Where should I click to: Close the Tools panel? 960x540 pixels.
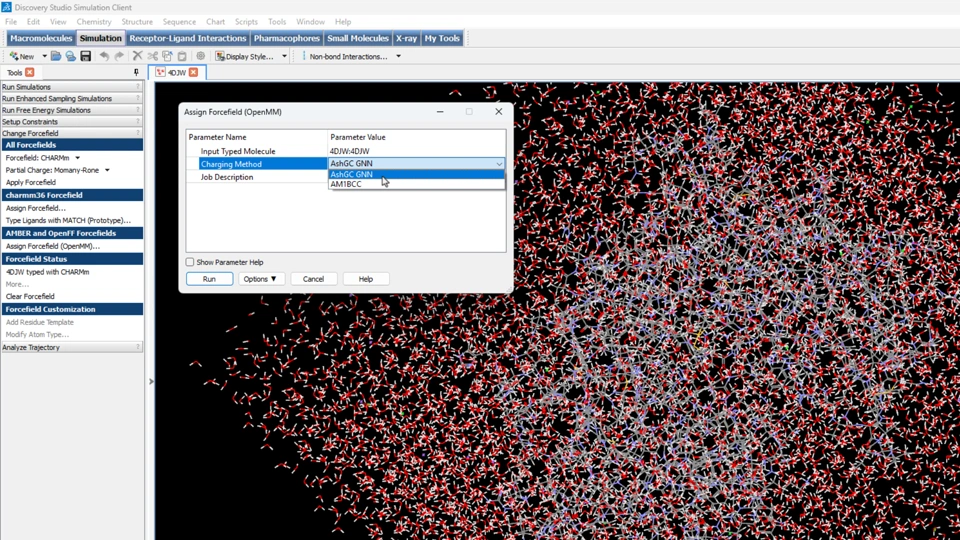(29, 72)
